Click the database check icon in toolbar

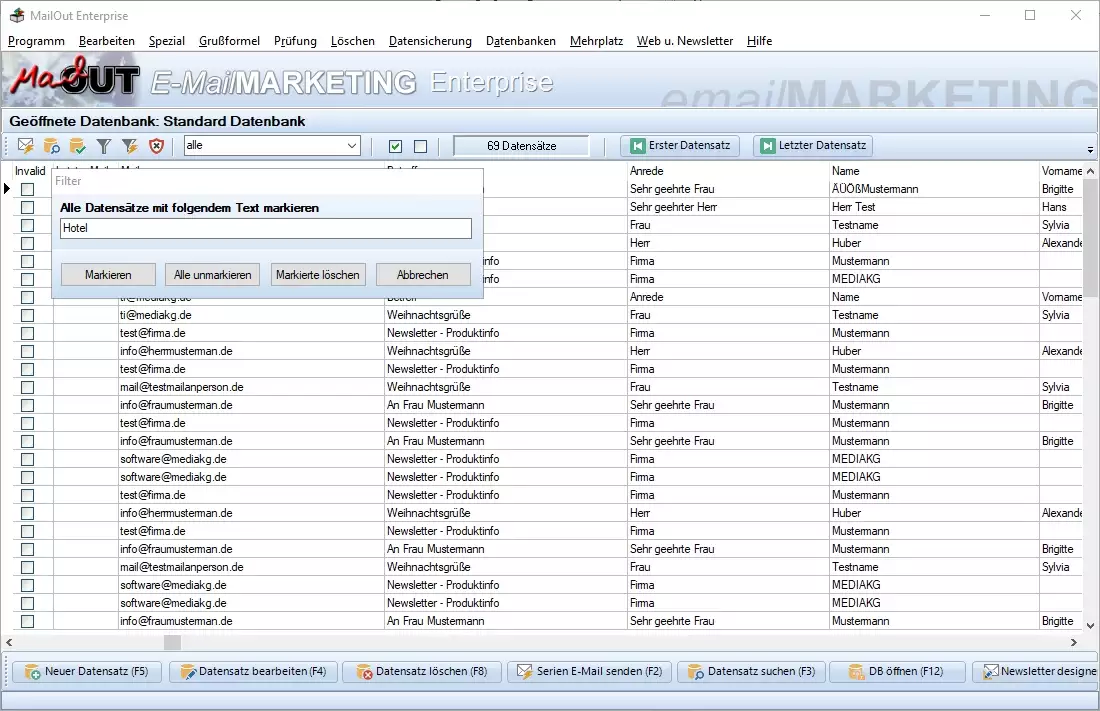pos(78,146)
